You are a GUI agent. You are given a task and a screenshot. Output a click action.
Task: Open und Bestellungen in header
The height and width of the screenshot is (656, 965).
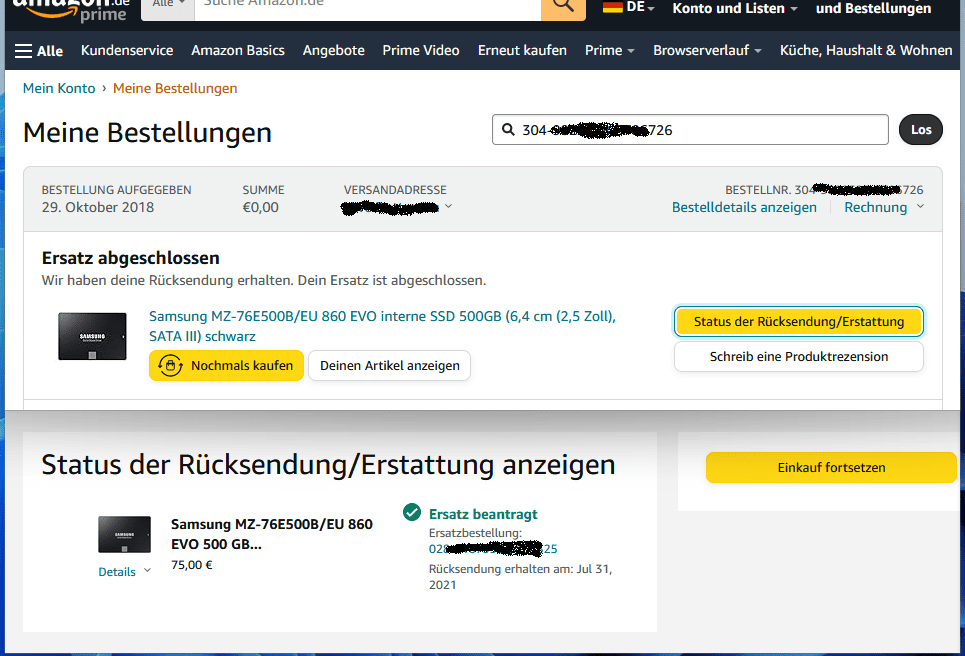point(873,9)
